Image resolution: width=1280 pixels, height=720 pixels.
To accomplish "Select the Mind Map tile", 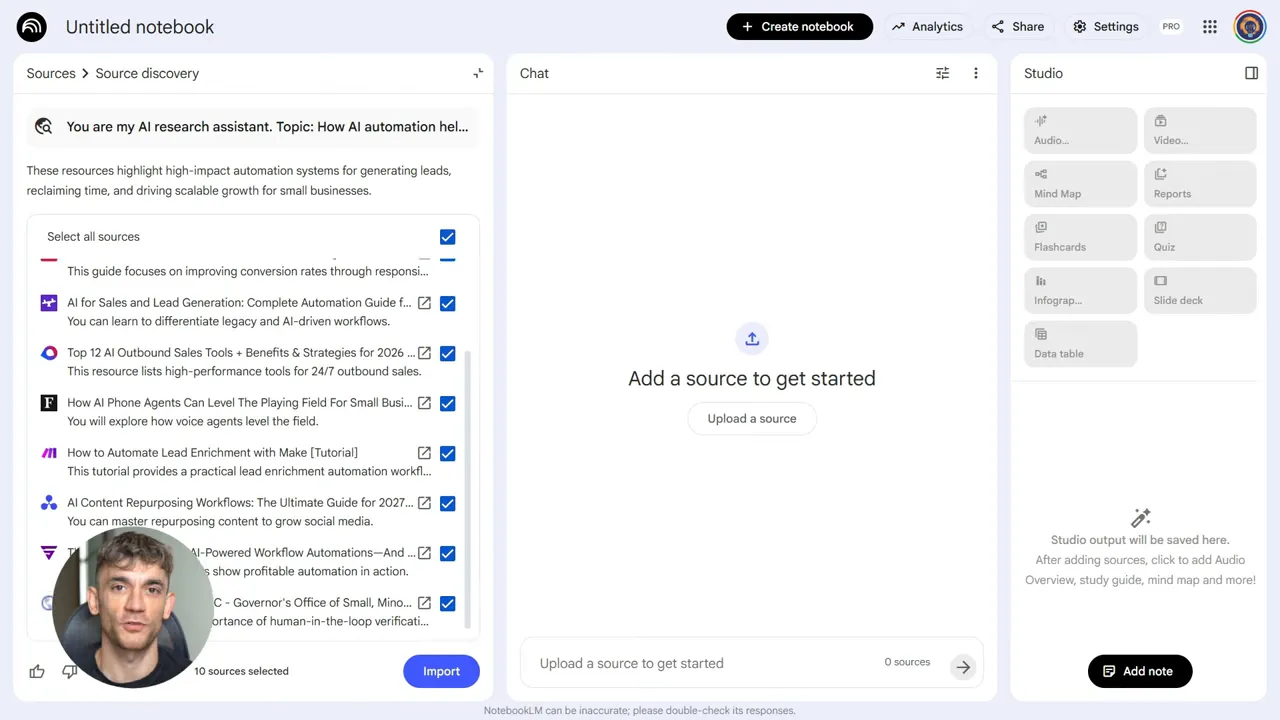I will click(x=1080, y=183).
